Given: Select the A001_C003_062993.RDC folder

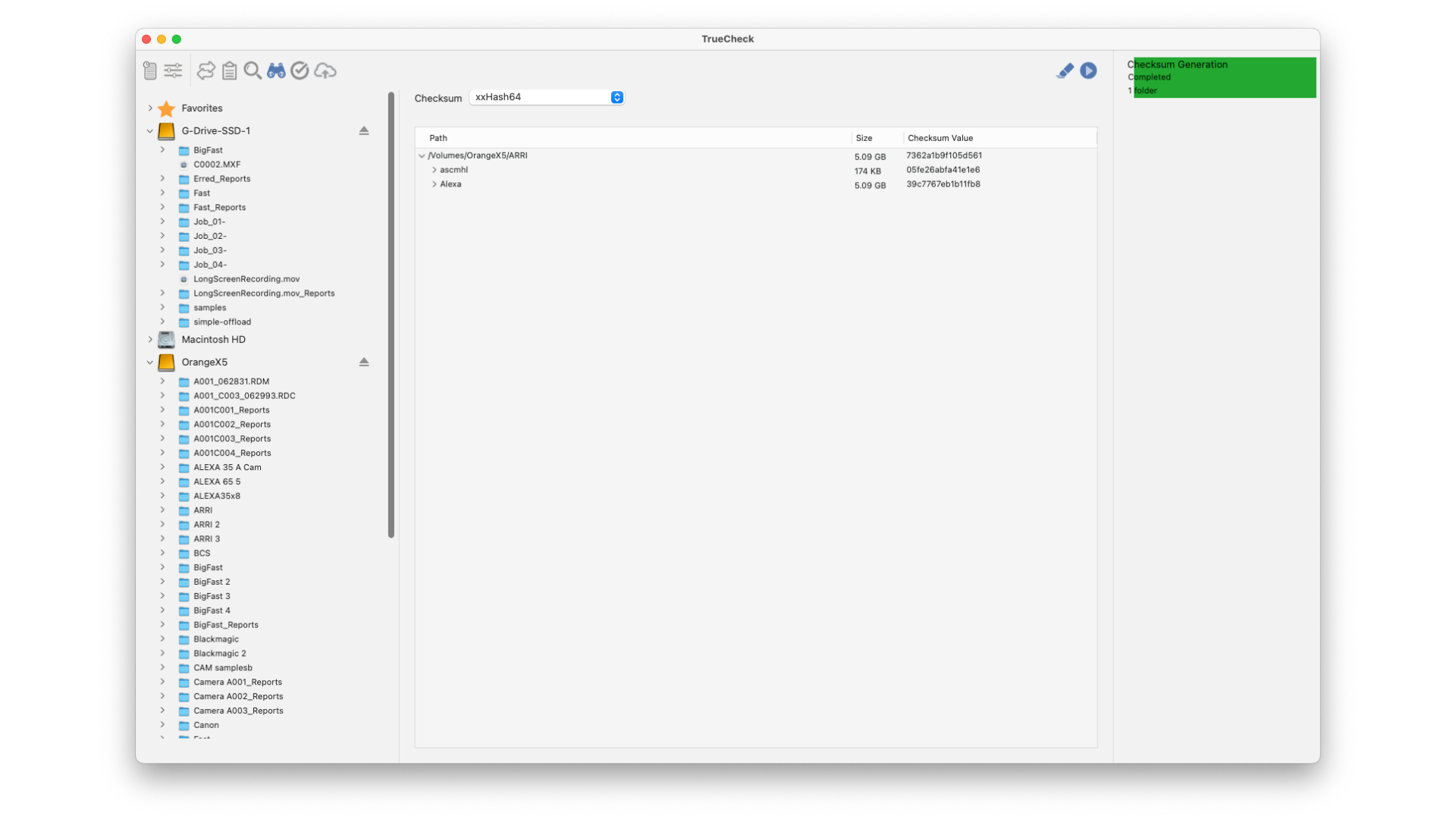Looking at the screenshot, I should [244, 396].
